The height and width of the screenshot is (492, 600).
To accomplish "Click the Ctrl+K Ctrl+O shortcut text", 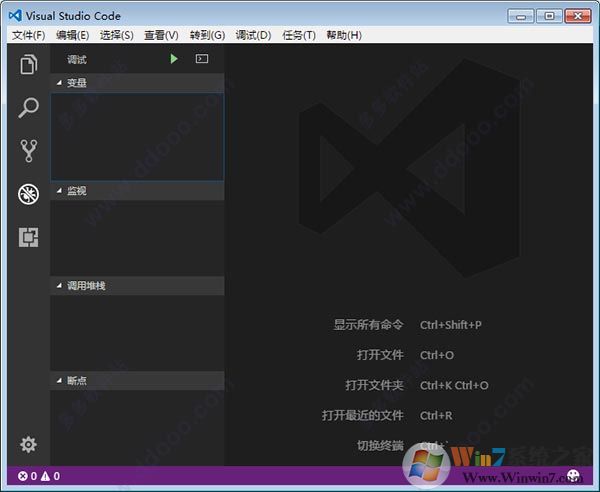I will click(x=454, y=385).
